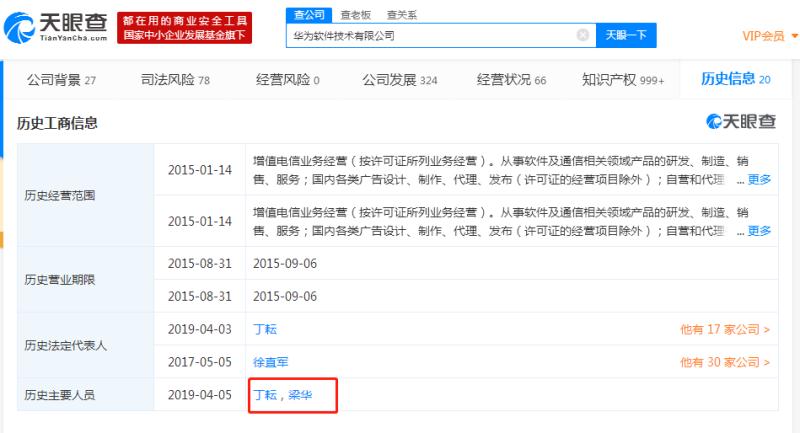Open the VIP会员 dropdown arrow
Screen dimensions: 800x433
tap(794, 36)
